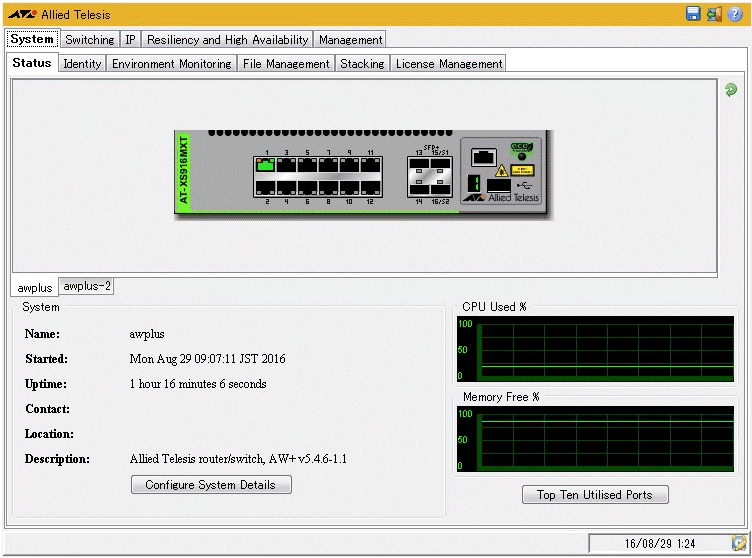Open help via the question mark icon

(735, 14)
